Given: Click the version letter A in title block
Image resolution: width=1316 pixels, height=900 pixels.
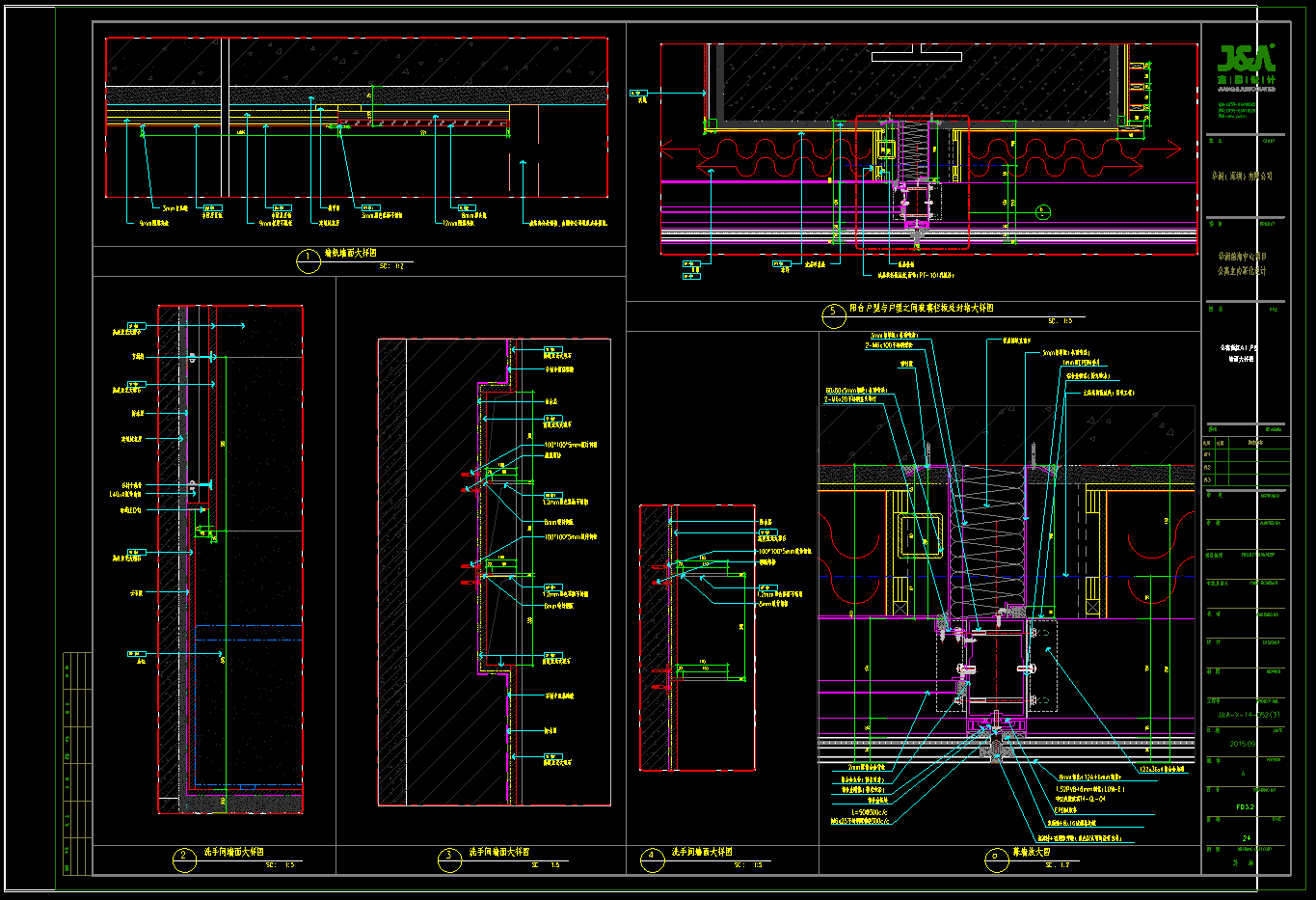Looking at the screenshot, I should pos(1243,774).
